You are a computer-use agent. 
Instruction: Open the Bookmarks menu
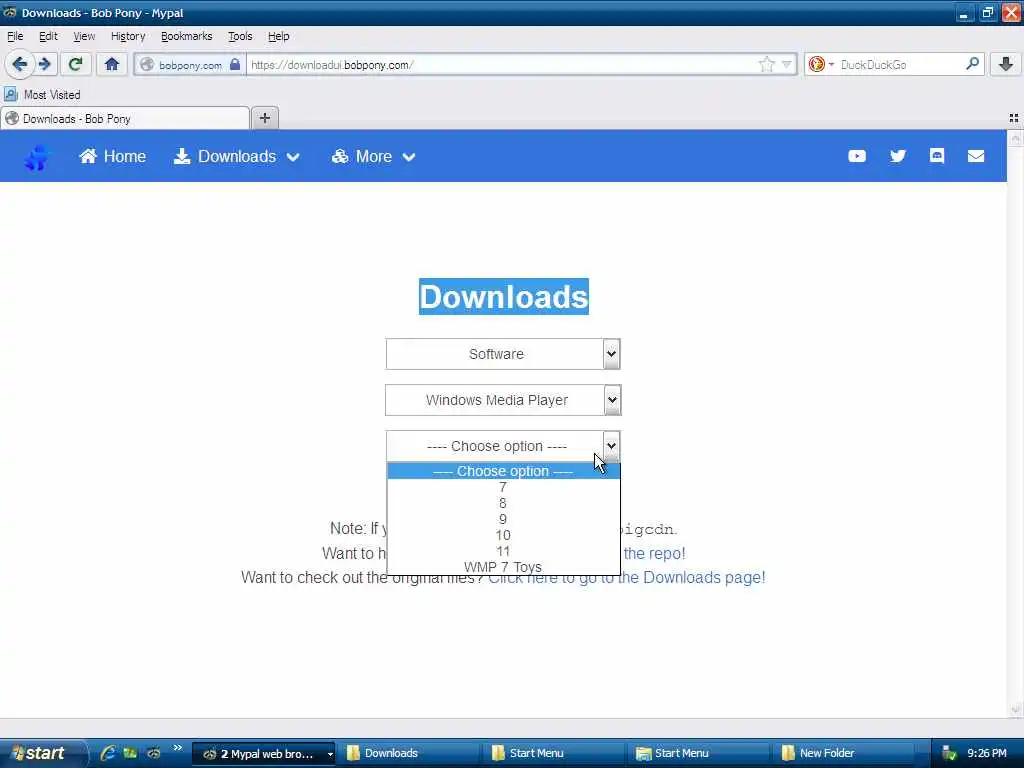(x=187, y=36)
